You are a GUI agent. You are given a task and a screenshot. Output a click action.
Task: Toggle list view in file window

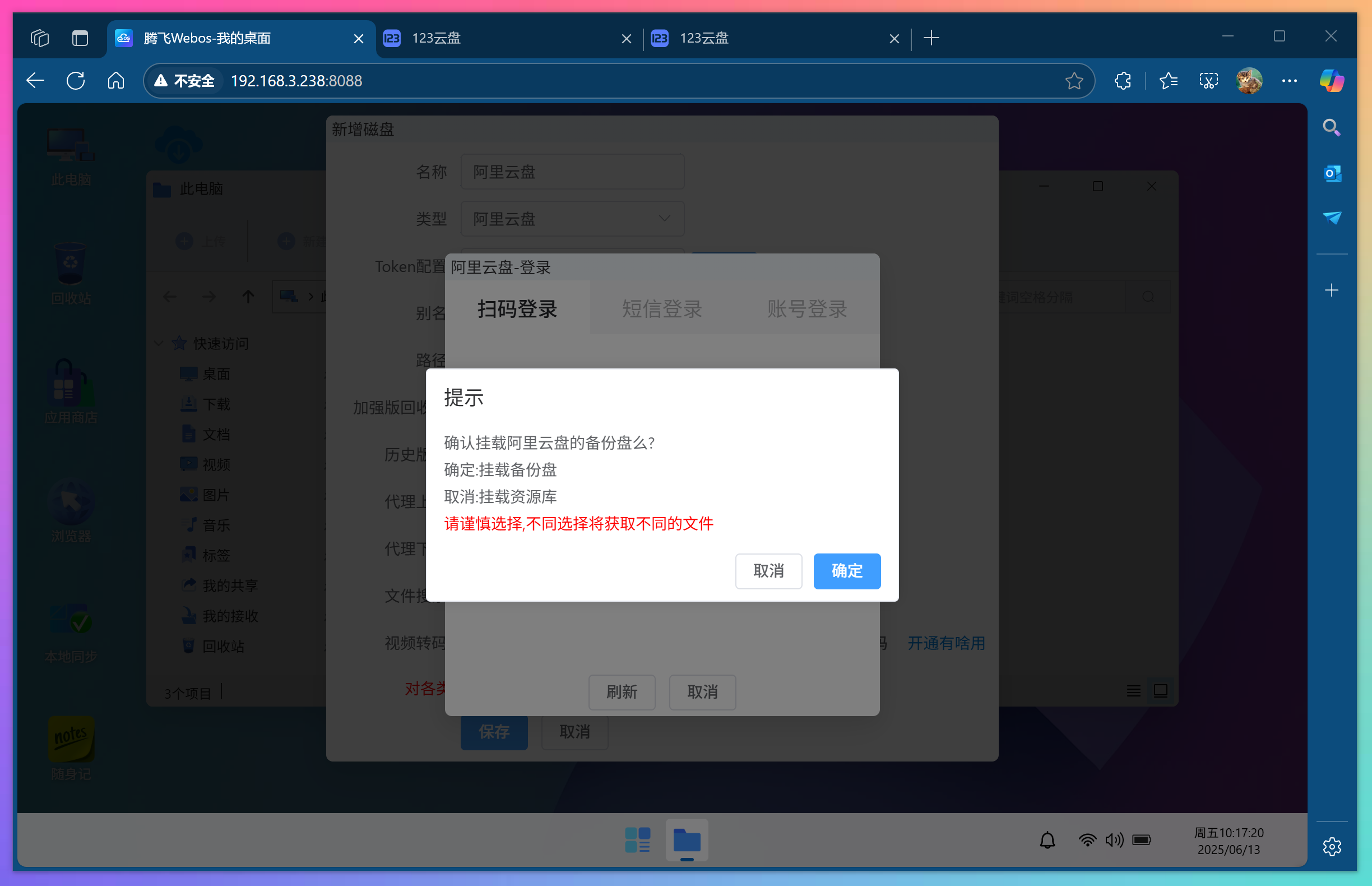tap(1133, 691)
